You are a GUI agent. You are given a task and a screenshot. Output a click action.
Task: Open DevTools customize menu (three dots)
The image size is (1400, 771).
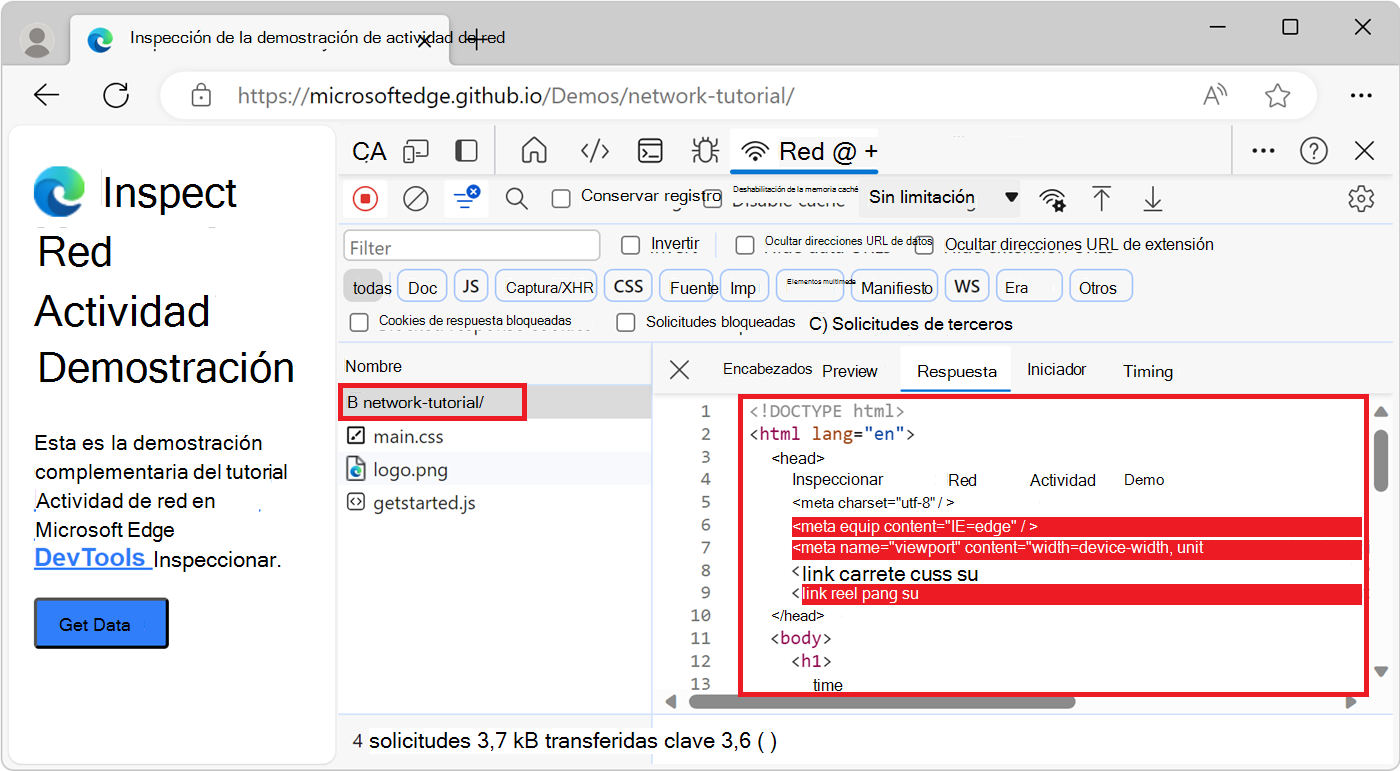(1263, 151)
